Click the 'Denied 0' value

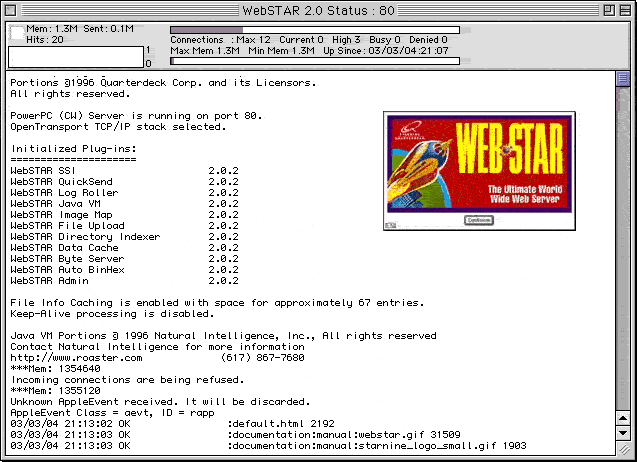click(x=428, y=40)
